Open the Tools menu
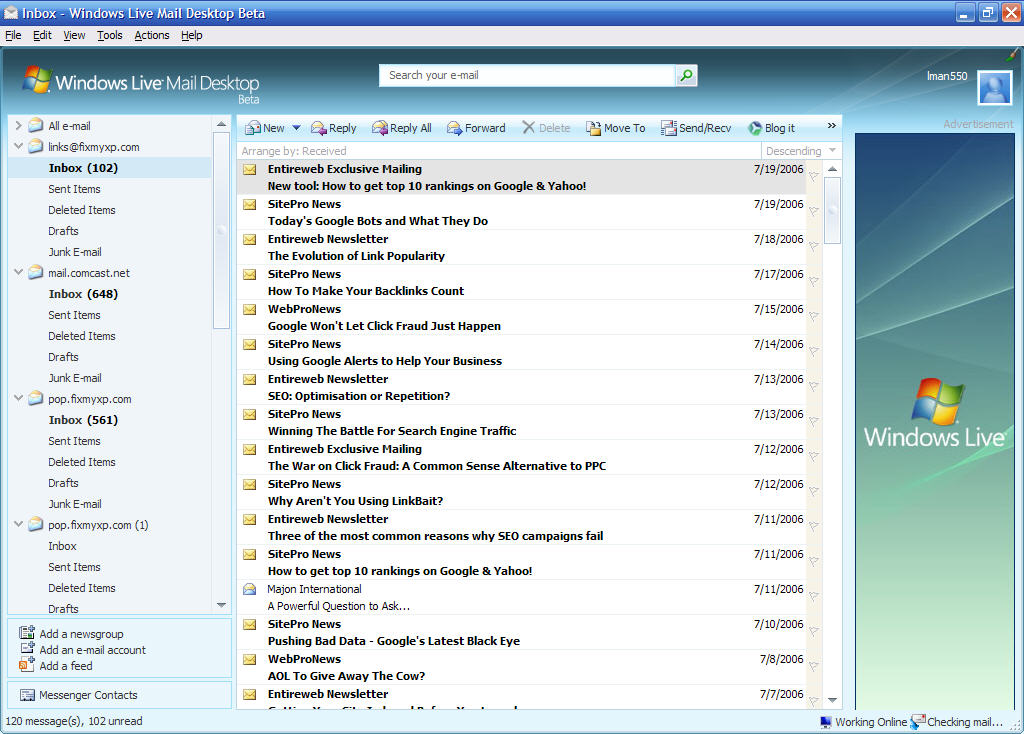 pyautogui.click(x=110, y=35)
